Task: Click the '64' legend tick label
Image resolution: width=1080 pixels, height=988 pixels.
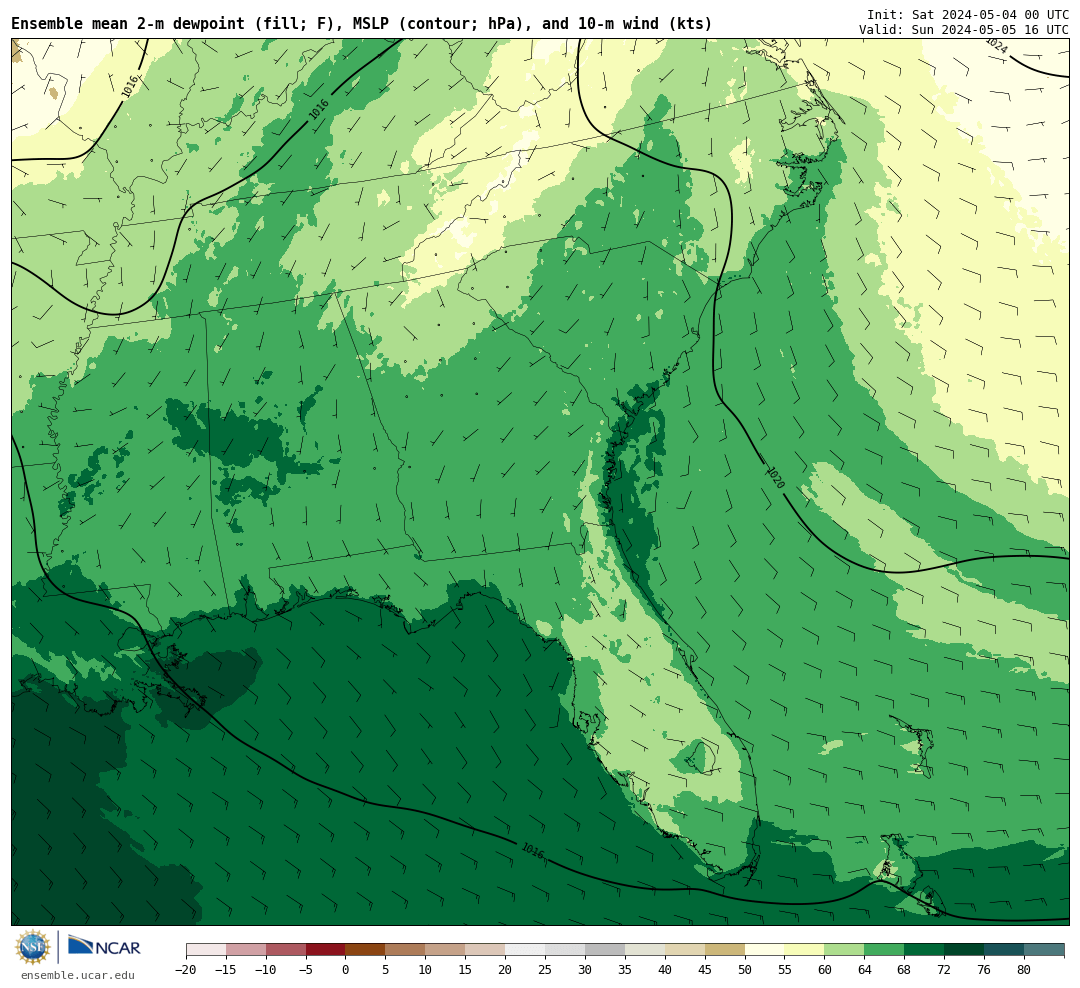Action: pyautogui.click(x=864, y=969)
